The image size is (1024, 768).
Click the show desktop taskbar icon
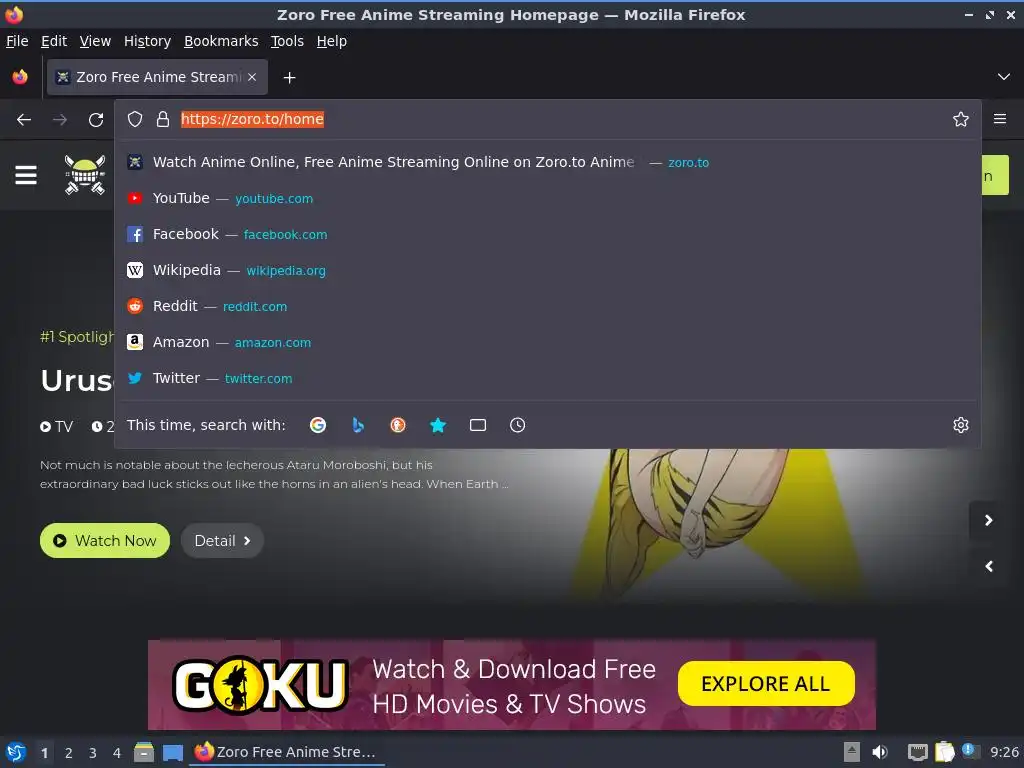pos(172,752)
